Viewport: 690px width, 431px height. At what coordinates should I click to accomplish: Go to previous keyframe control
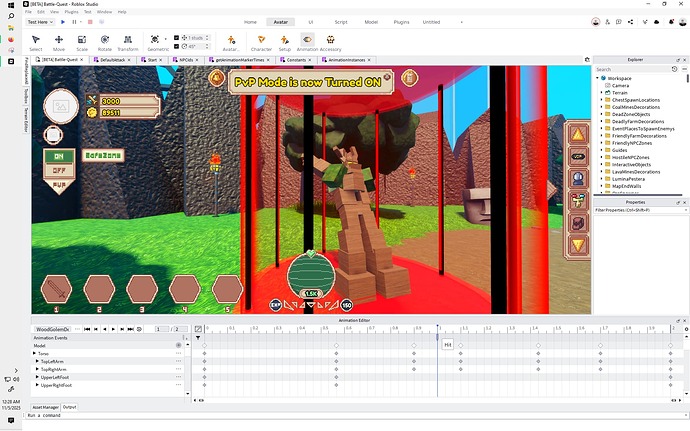click(96, 329)
